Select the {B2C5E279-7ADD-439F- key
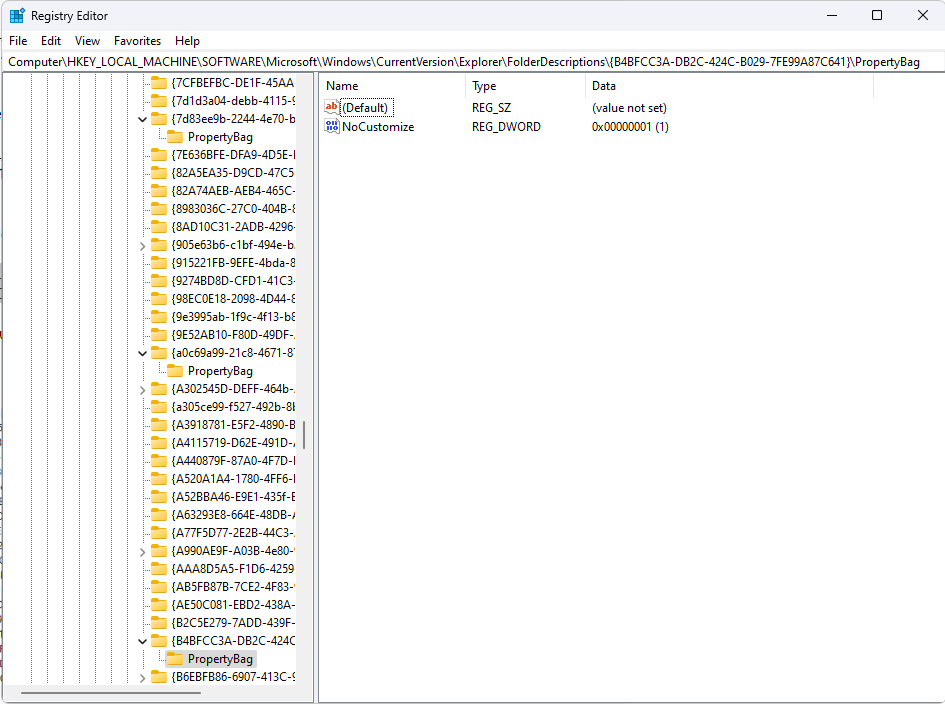This screenshot has width=945, height=704. 233,623
